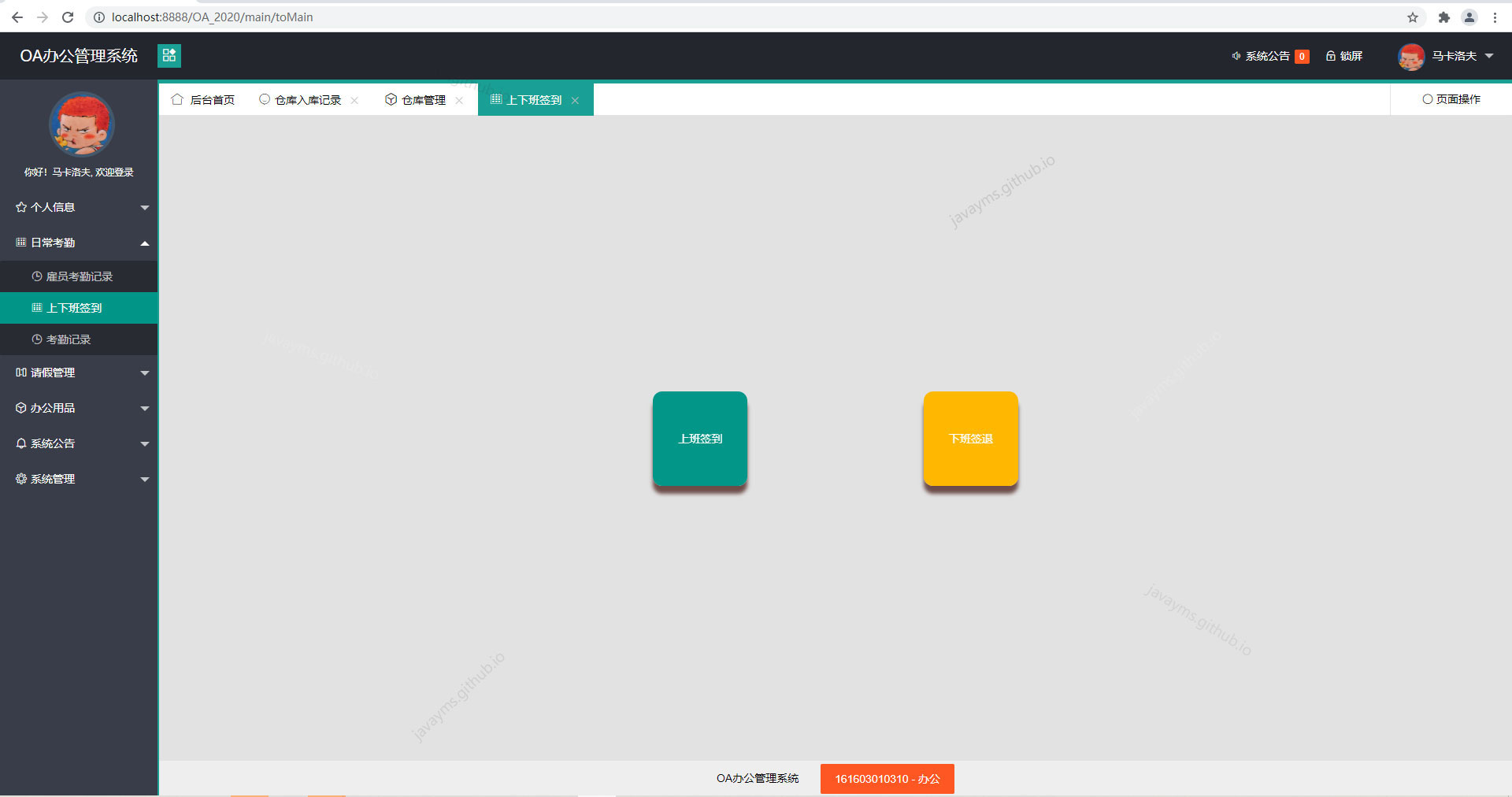Close the 仓库入库记录 tab with its X

[x=354, y=101]
